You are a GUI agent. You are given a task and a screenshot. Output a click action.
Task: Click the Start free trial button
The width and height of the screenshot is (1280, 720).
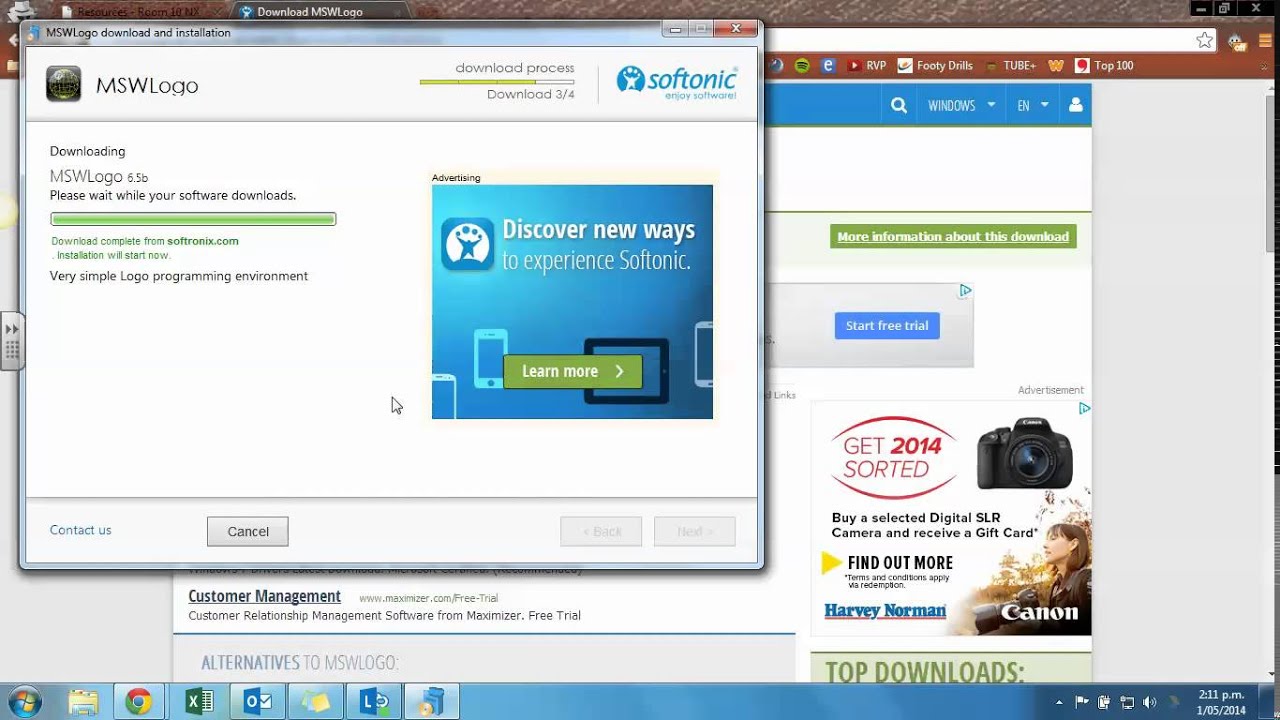pyautogui.click(x=887, y=326)
